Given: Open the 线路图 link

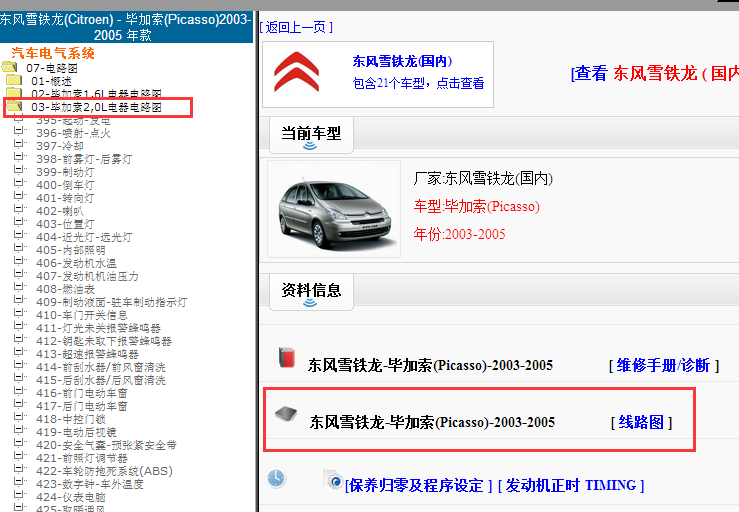Looking at the screenshot, I should pyautogui.click(x=641, y=422).
